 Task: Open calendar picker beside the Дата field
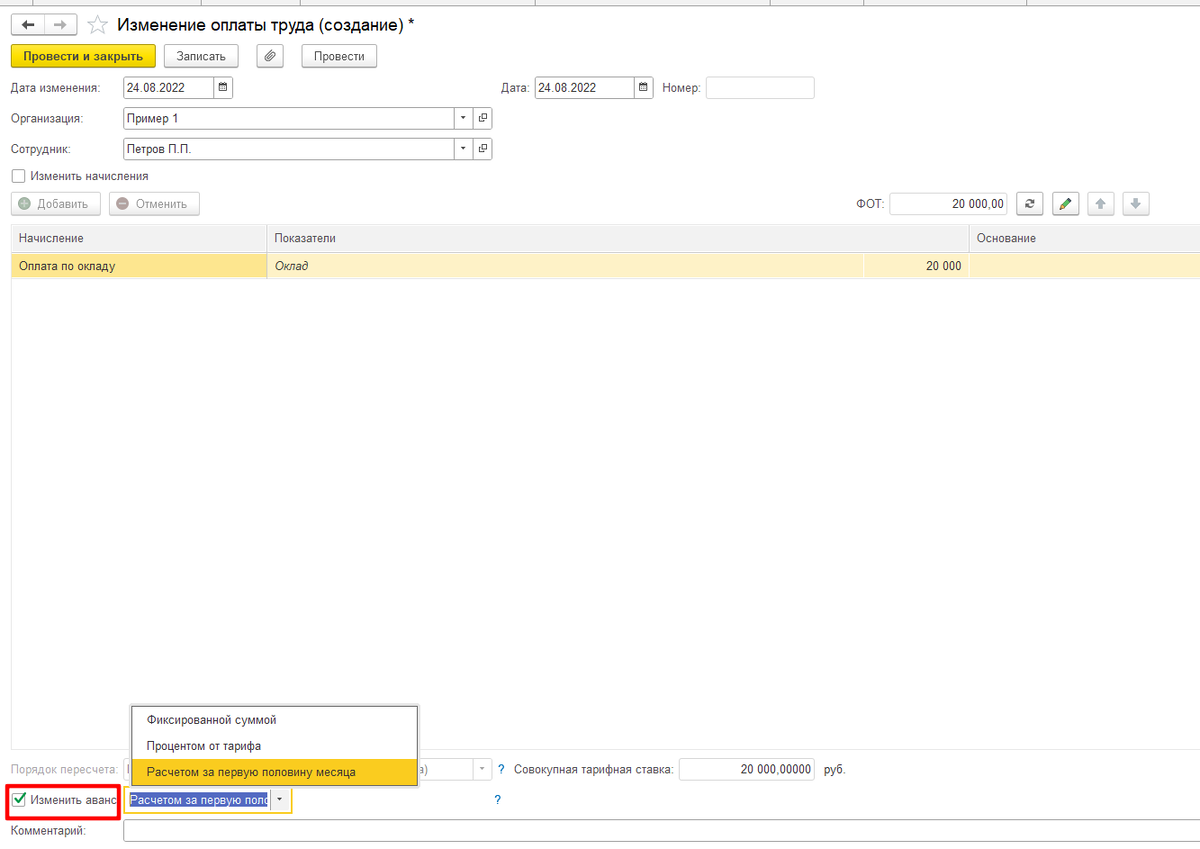(x=644, y=88)
